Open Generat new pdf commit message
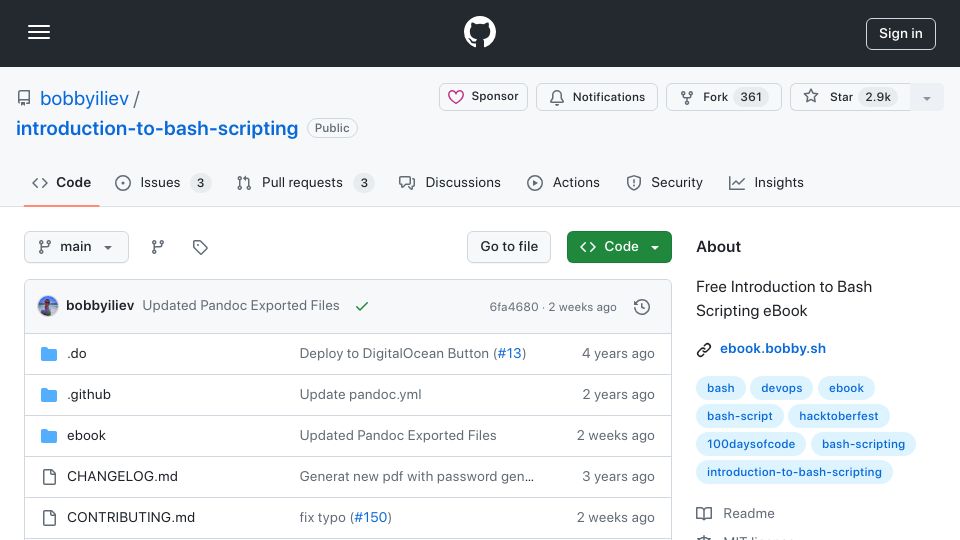Image resolution: width=960 pixels, height=540 pixels. [x=416, y=476]
